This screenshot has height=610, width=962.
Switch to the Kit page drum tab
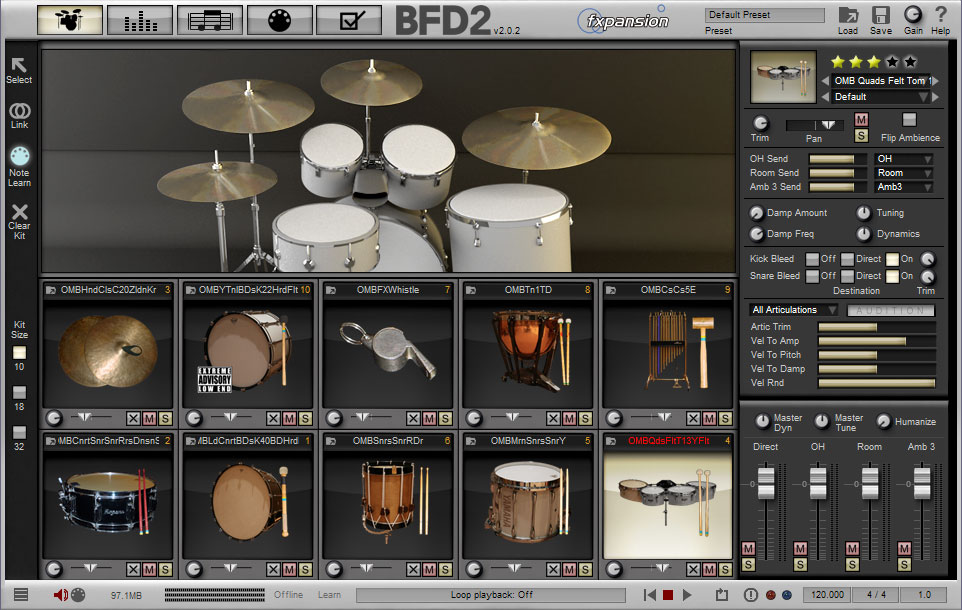[x=70, y=20]
